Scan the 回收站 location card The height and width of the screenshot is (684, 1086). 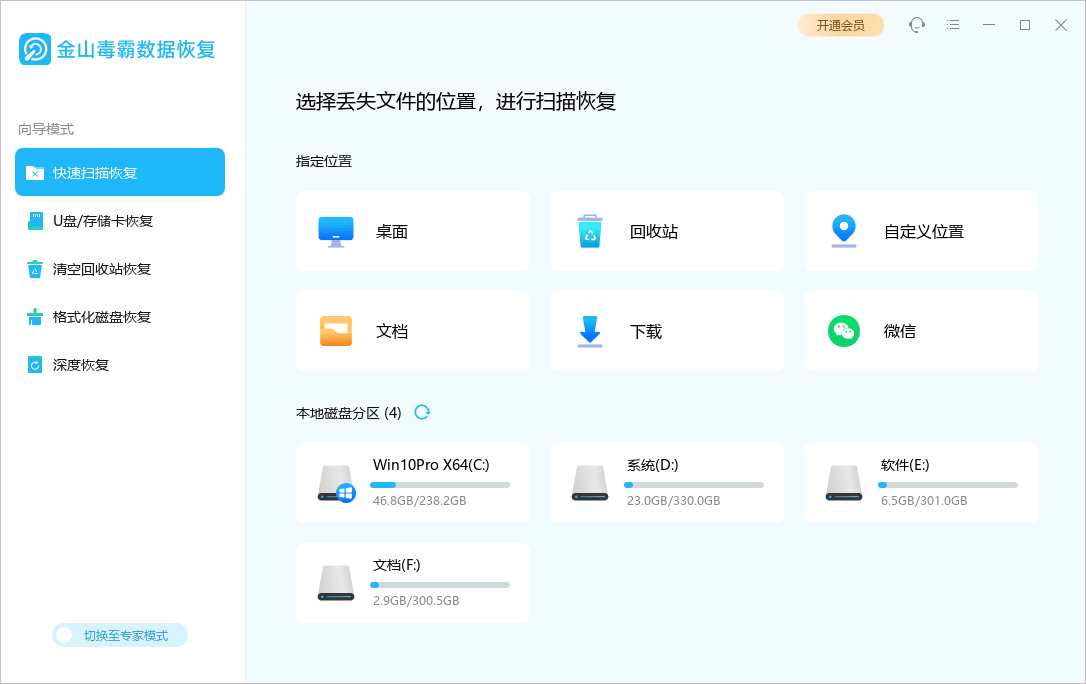tap(667, 231)
